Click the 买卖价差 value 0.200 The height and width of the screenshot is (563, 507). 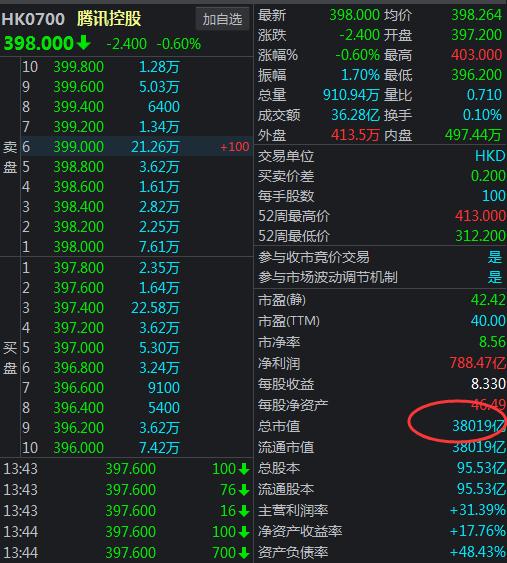[488, 176]
